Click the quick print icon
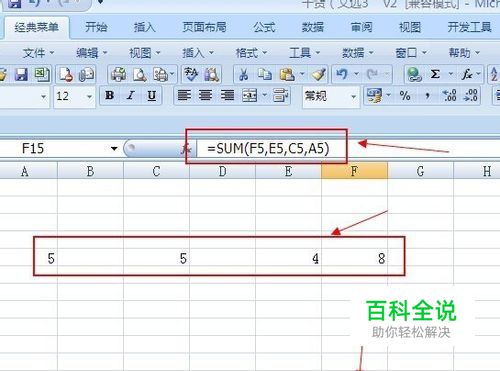This screenshot has width=500, height=371. point(118,74)
